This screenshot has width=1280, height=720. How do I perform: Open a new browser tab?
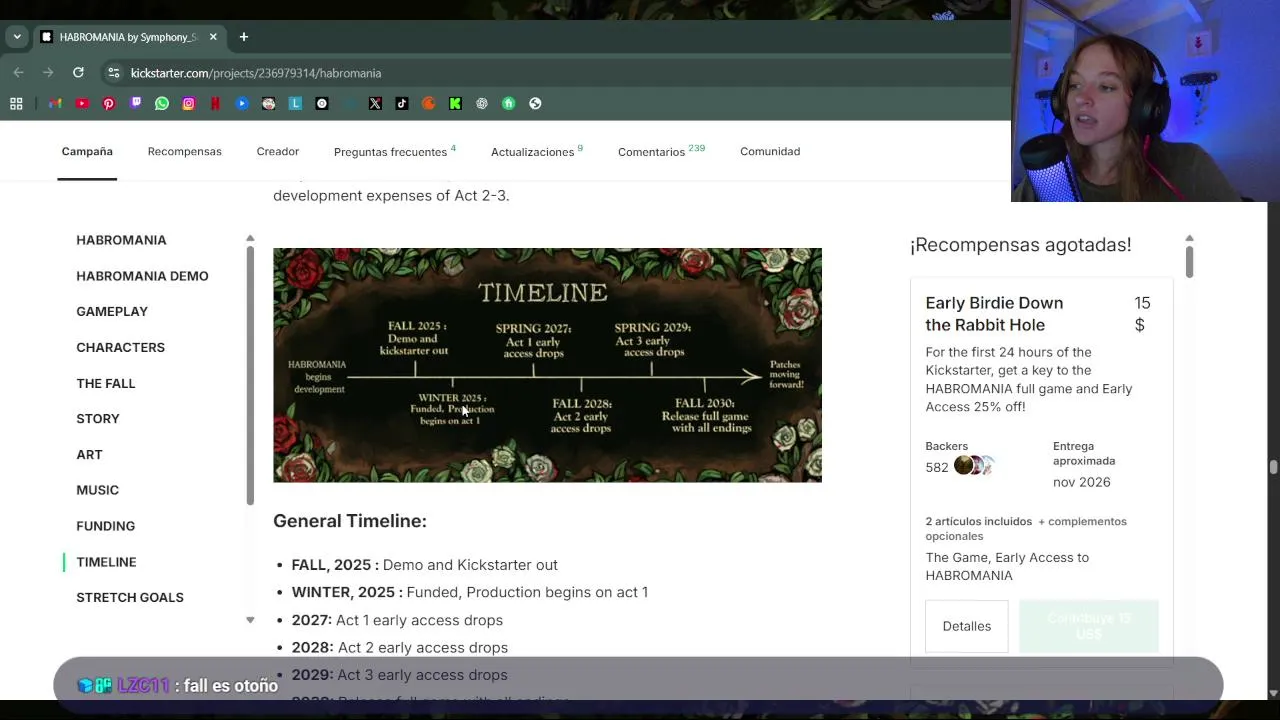click(243, 37)
